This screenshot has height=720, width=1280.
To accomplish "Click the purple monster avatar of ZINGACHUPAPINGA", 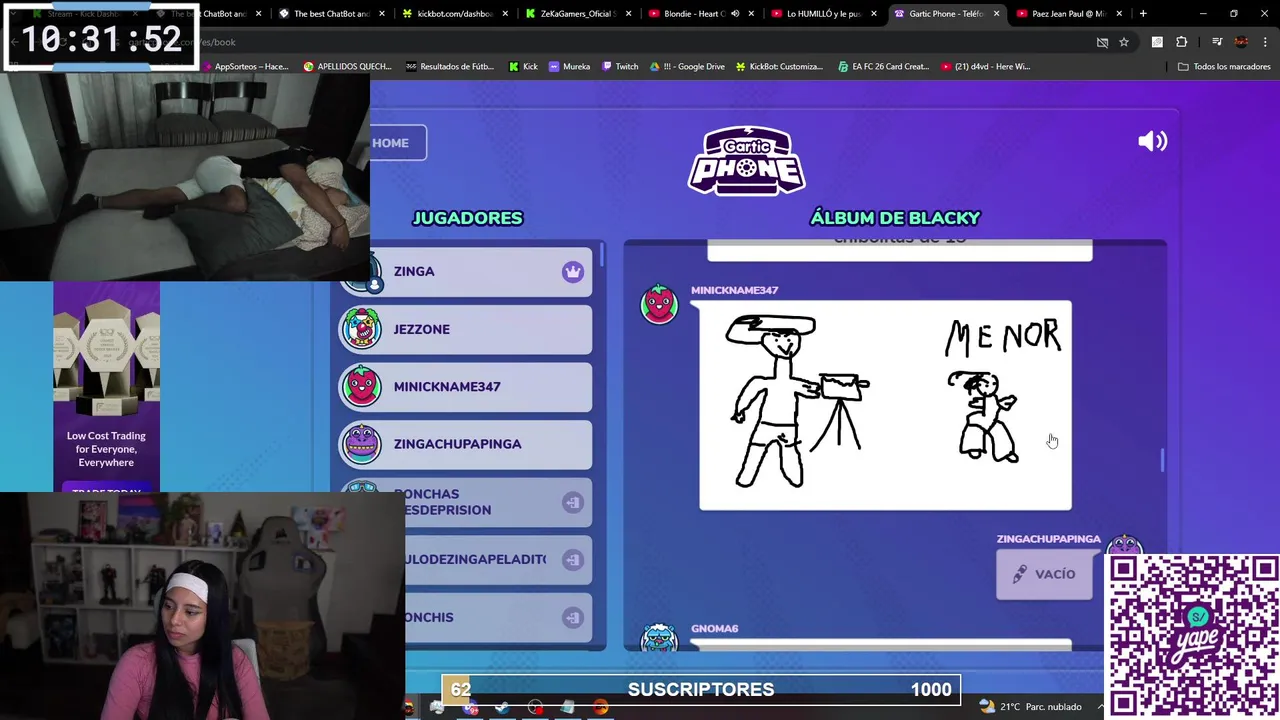I will [x=361, y=444].
